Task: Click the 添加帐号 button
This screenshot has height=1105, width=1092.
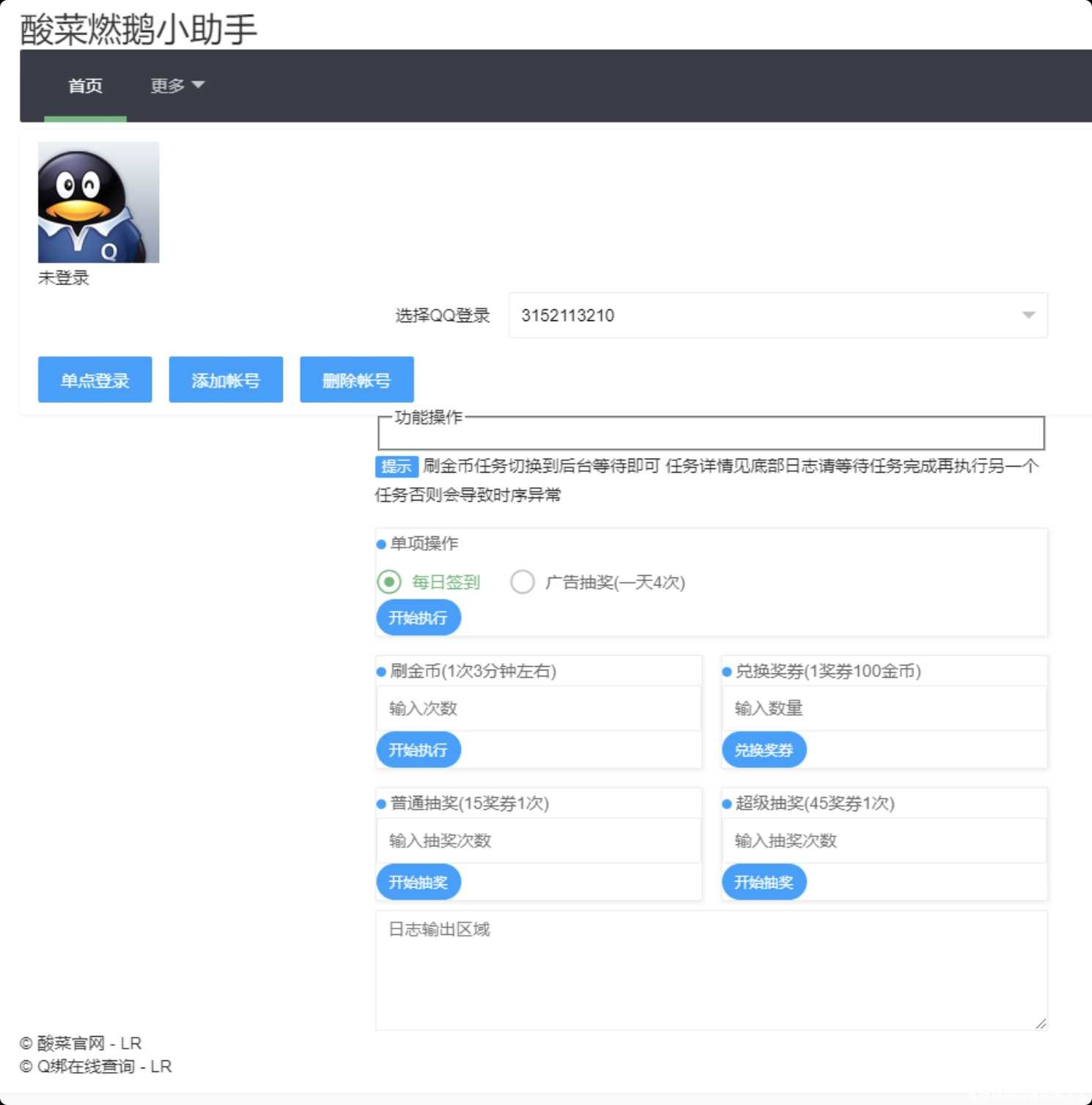Action: point(226,380)
